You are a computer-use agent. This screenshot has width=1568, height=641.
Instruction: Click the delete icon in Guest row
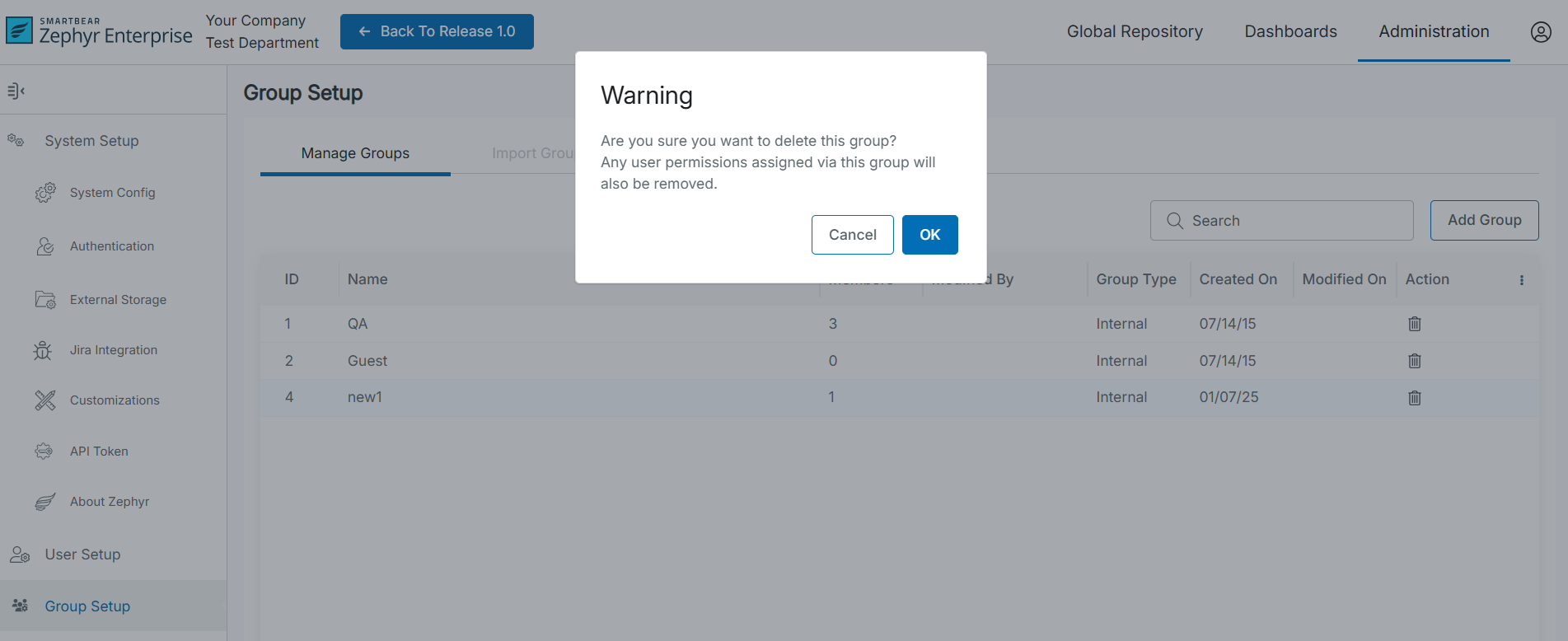pyautogui.click(x=1414, y=361)
